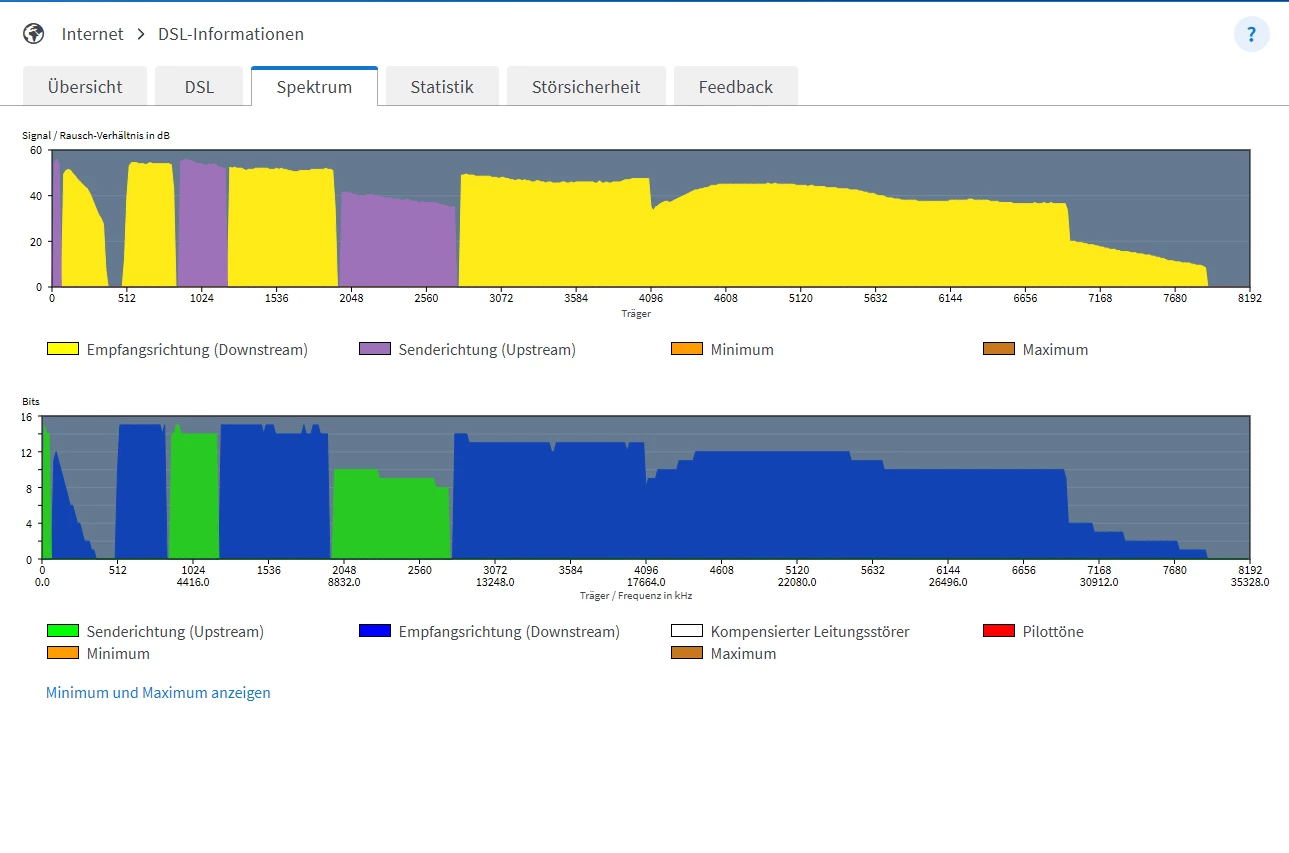Click the DSL-Informationen breadcrumb text
The image size is (1289, 853).
pos(231,34)
